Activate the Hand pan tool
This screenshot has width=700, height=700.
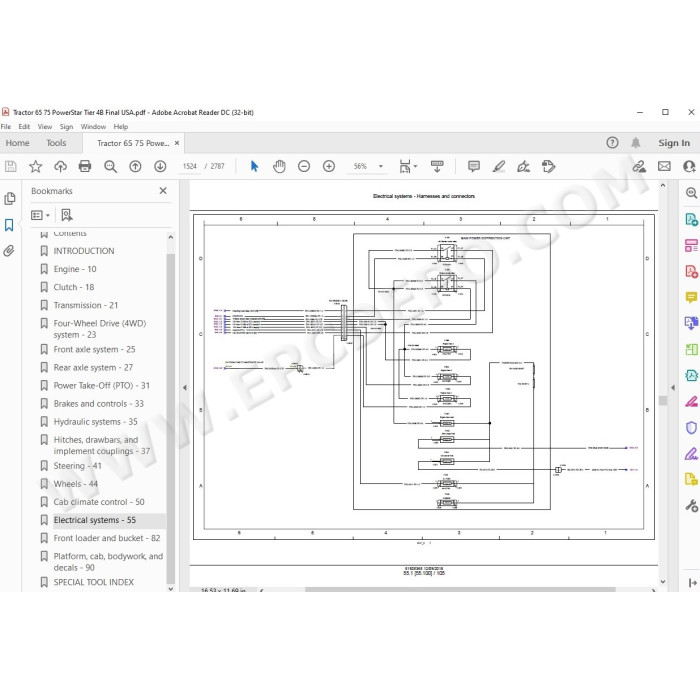[x=279, y=167]
